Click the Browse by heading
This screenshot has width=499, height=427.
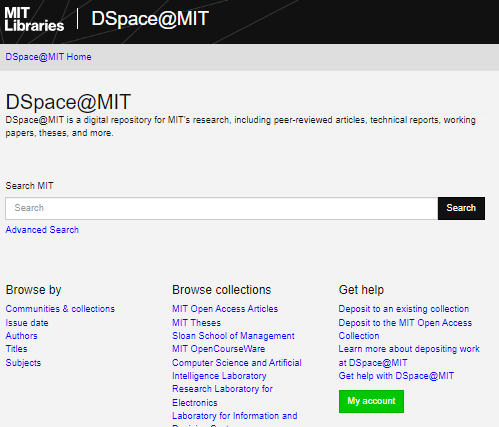[33, 290]
